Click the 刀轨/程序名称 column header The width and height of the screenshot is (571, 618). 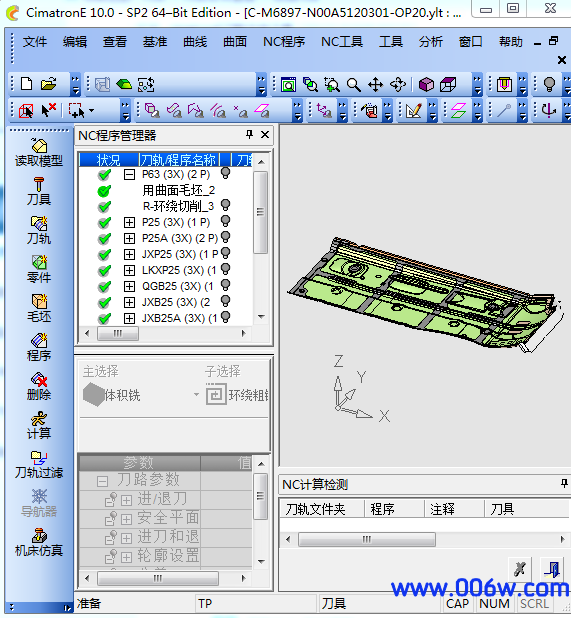pos(179,160)
